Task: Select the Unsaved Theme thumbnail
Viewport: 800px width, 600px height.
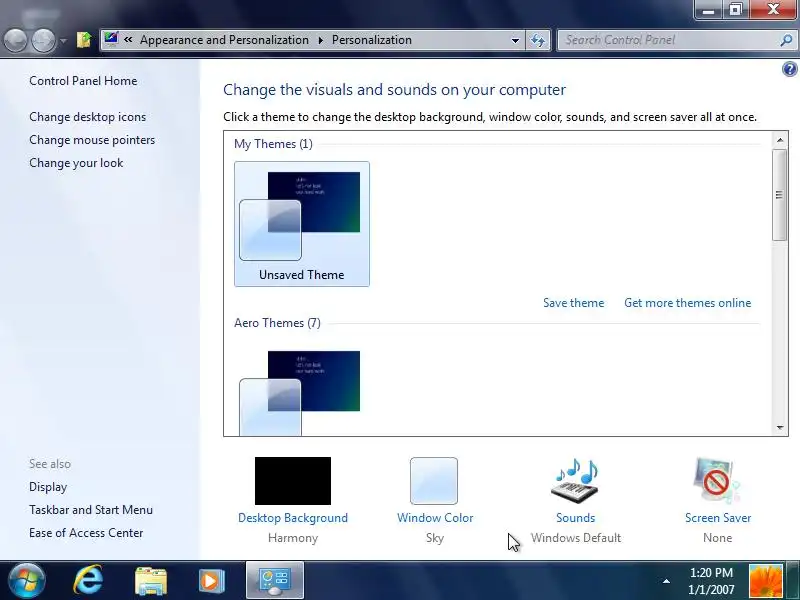Action: click(x=302, y=224)
